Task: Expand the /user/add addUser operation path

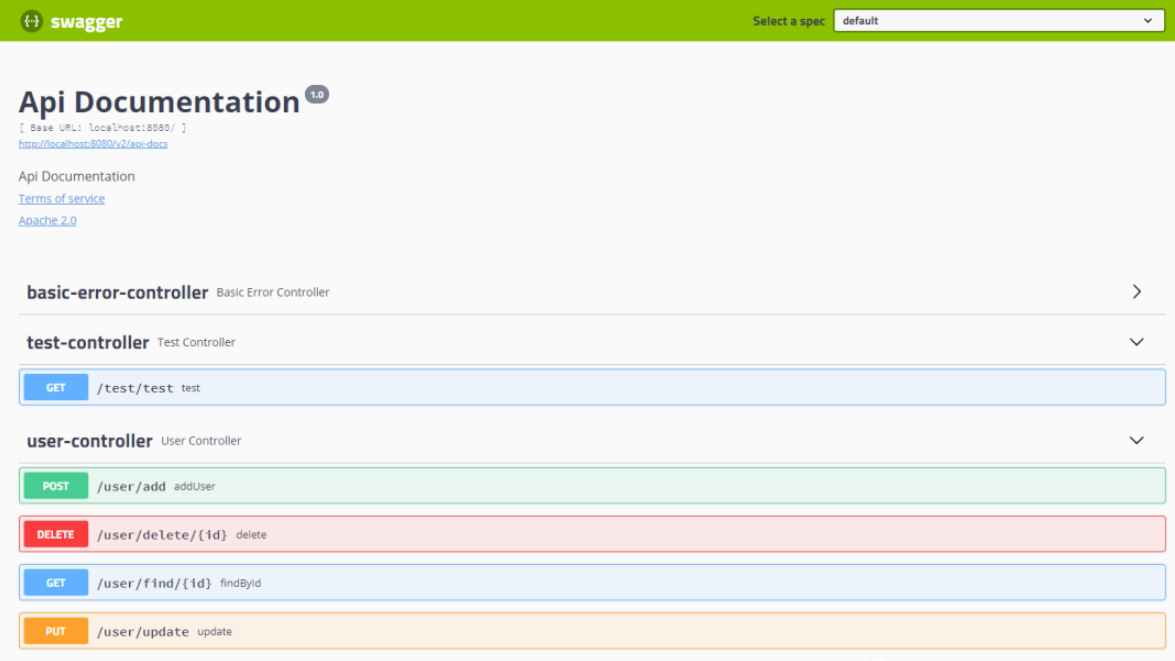Action: point(131,487)
